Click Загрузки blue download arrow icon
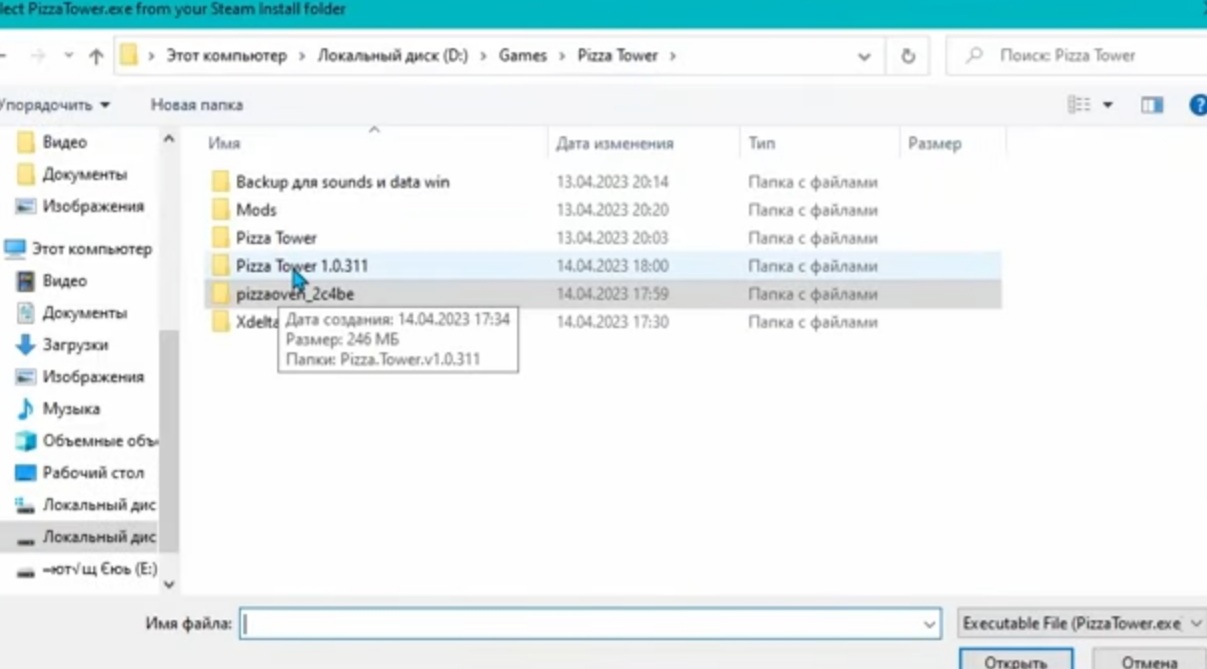 [x=26, y=345]
